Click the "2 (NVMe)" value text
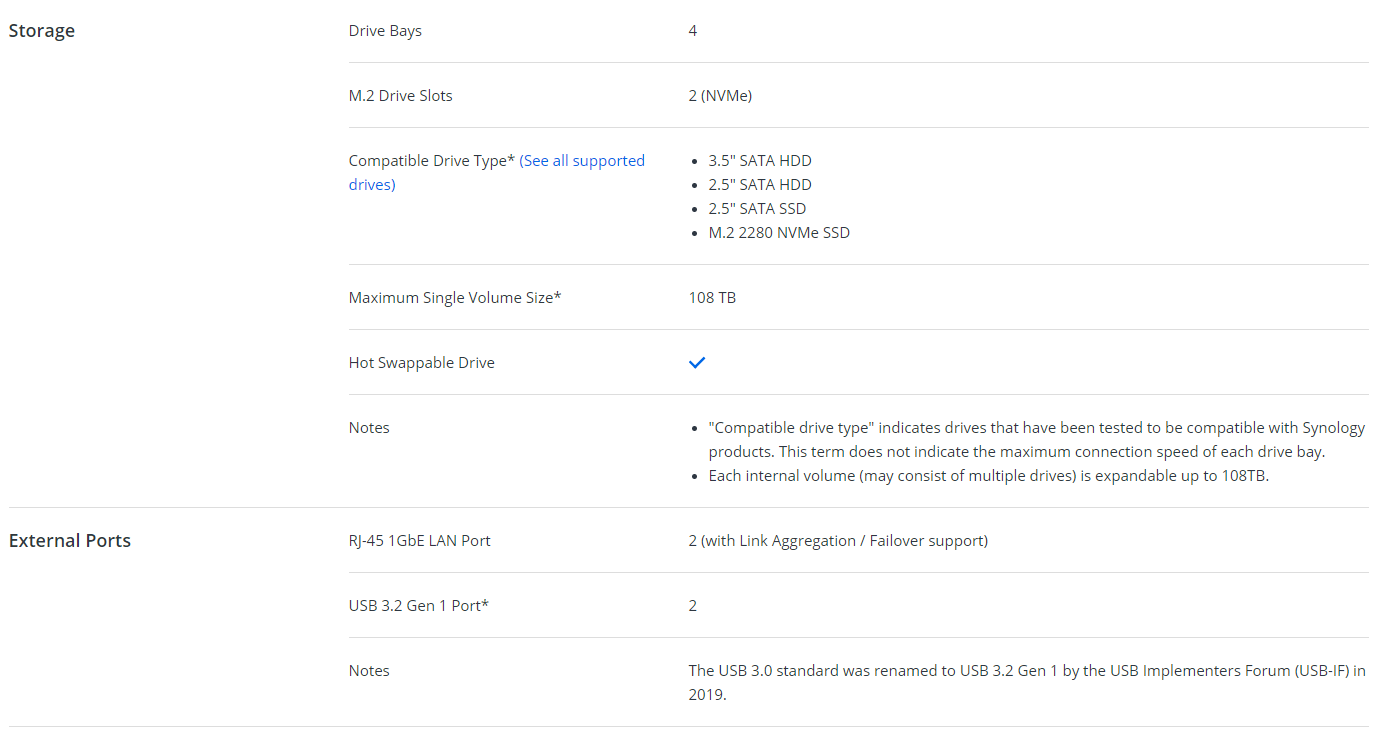 pyautogui.click(x=720, y=96)
